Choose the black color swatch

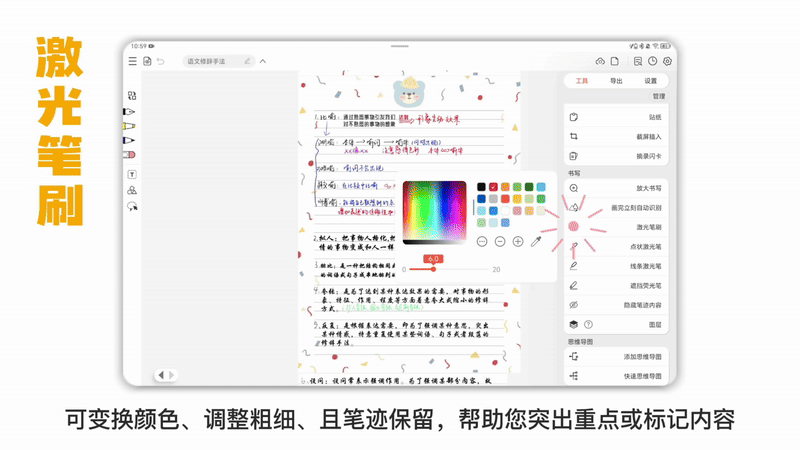[481, 187]
